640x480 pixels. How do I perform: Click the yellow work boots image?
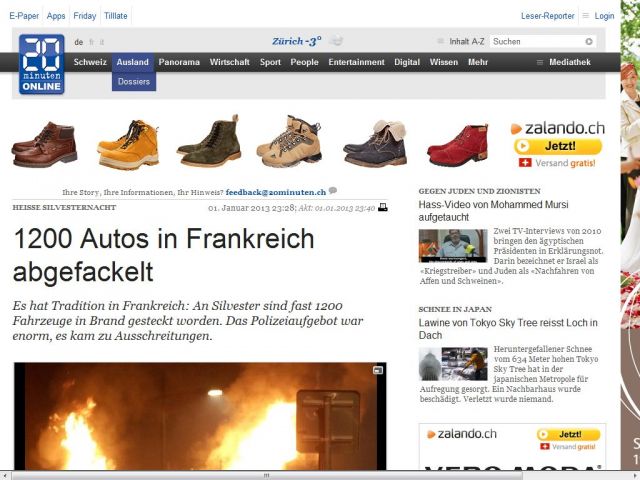coord(128,144)
